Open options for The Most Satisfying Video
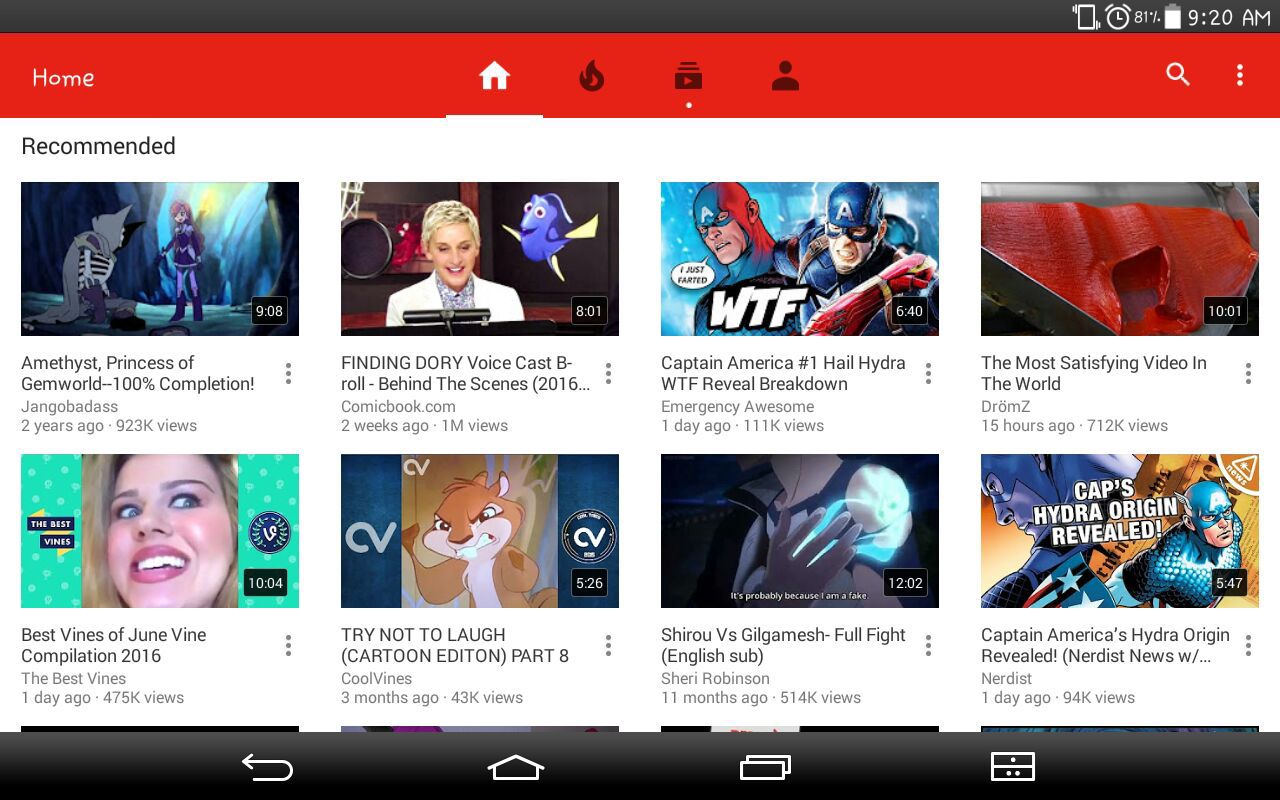This screenshot has height=800, width=1280. [x=1248, y=374]
